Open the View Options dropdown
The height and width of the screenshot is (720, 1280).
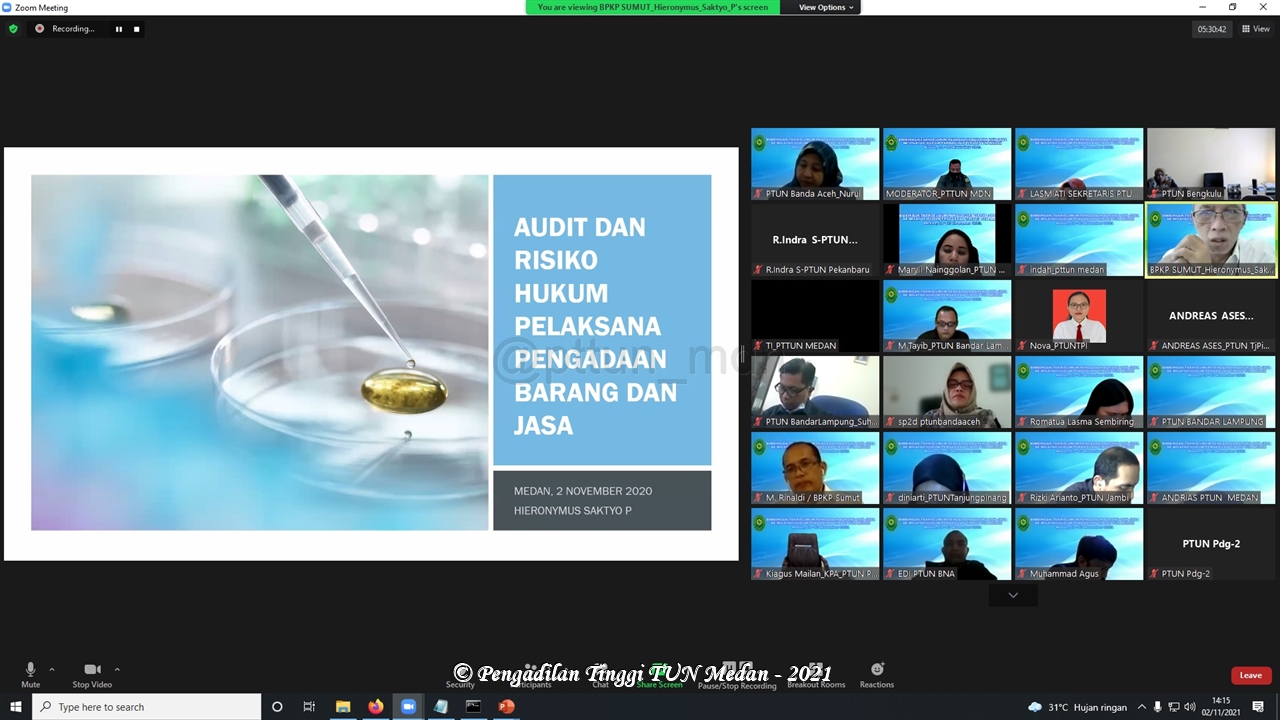pyautogui.click(x=826, y=7)
